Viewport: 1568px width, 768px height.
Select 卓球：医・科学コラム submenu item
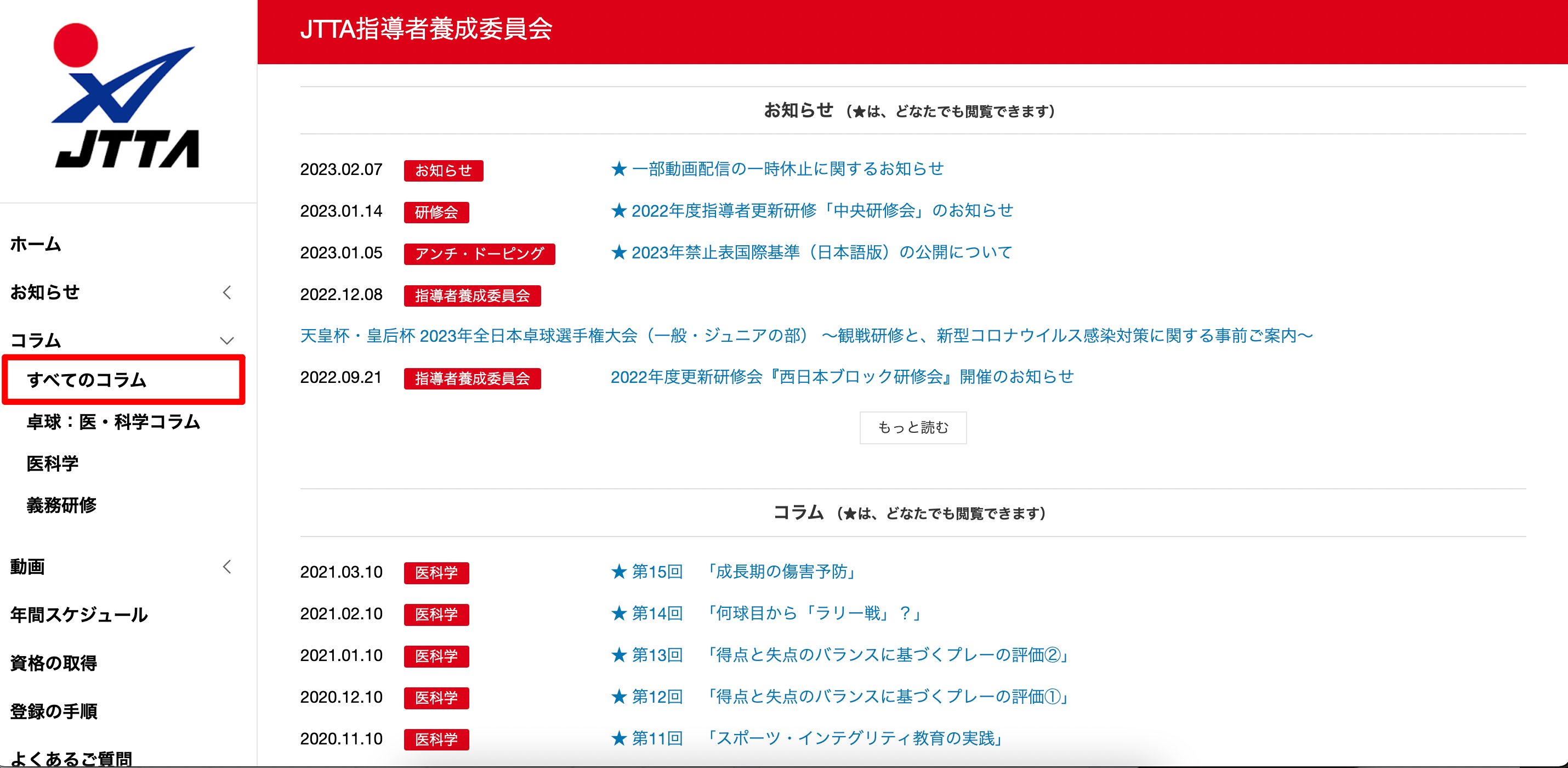point(113,421)
